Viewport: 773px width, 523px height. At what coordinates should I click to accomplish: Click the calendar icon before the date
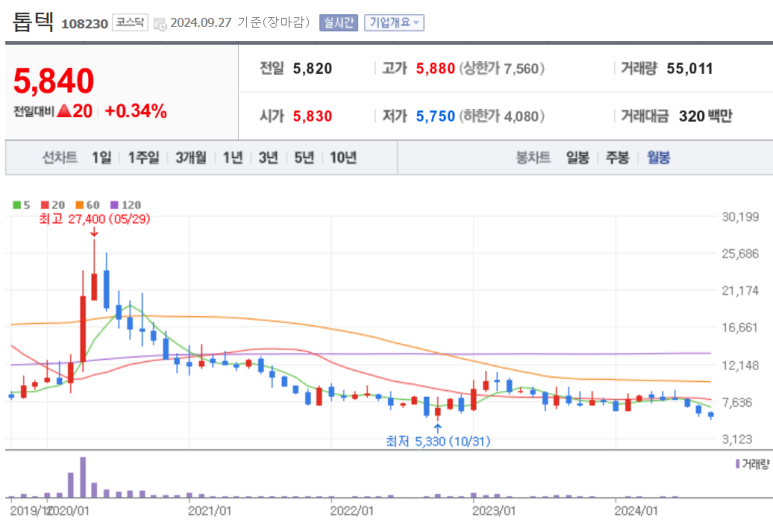(x=160, y=24)
